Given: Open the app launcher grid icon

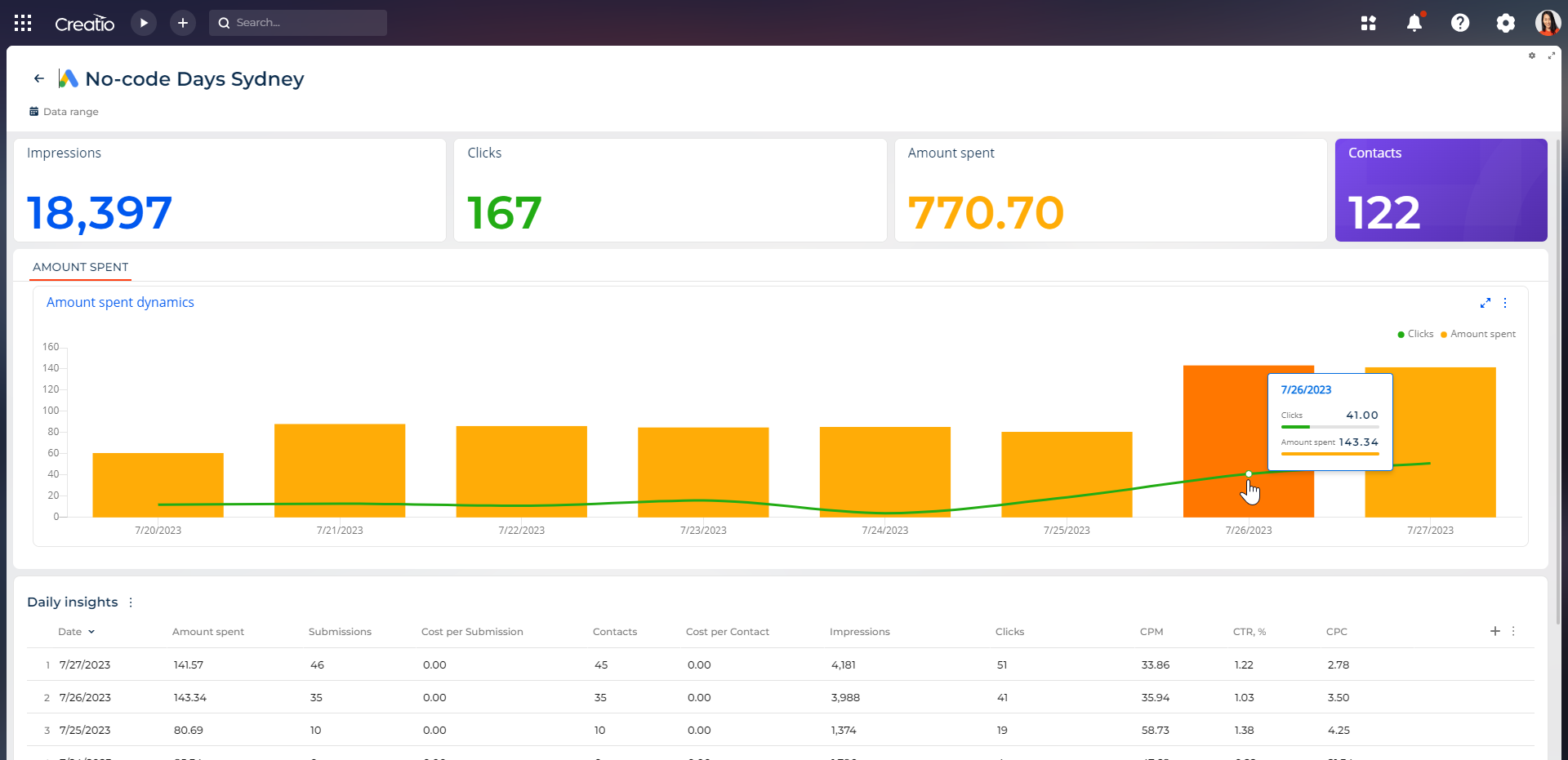Looking at the screenshot, I should 23,23.
